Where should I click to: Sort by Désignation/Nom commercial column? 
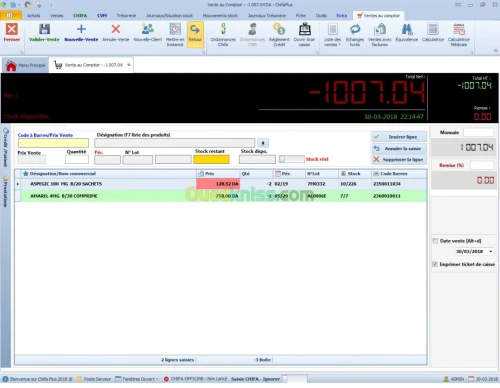pyautogui.click(x=109, y=174)
